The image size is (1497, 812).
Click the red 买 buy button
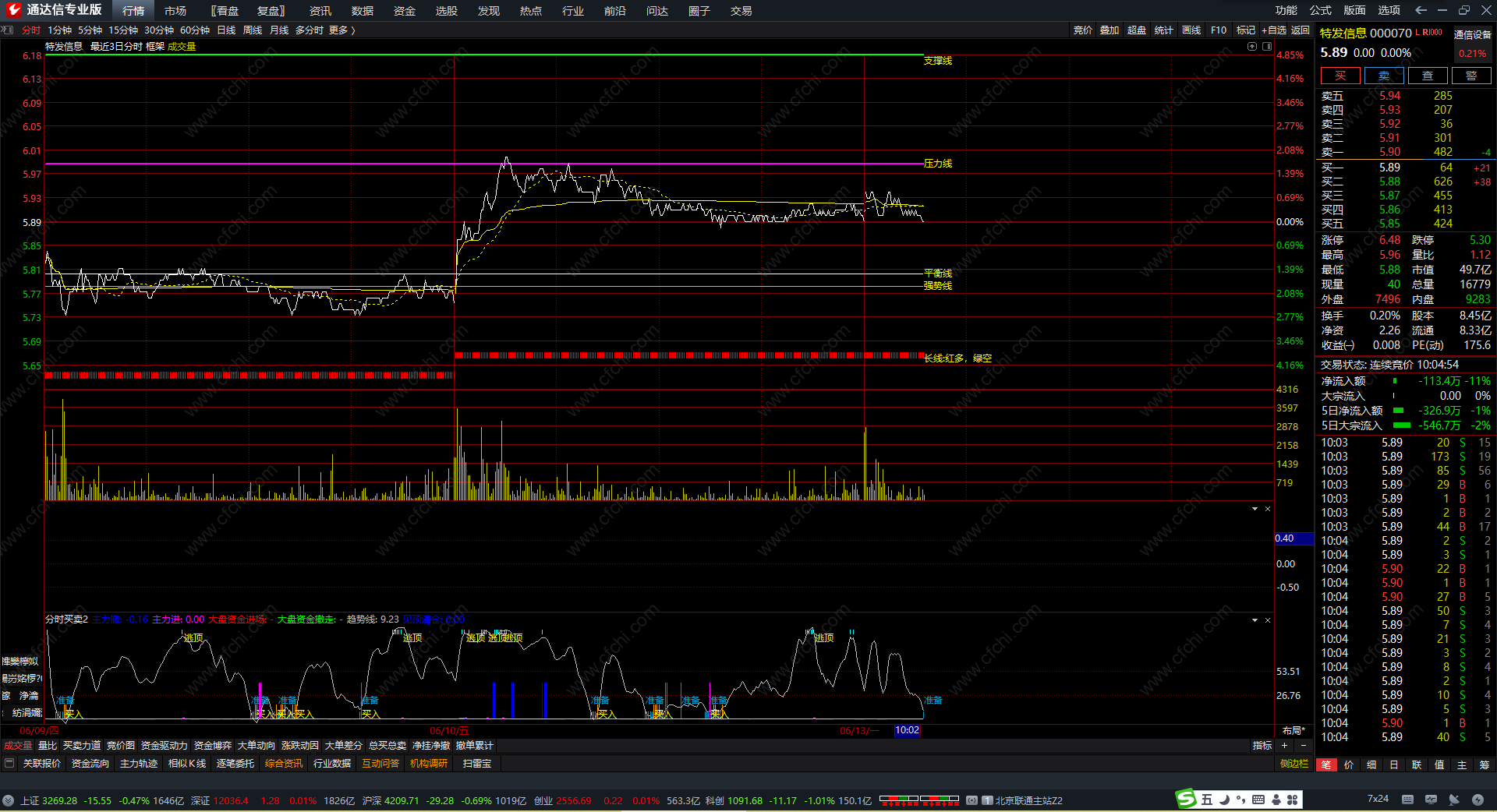[1340, 76]
